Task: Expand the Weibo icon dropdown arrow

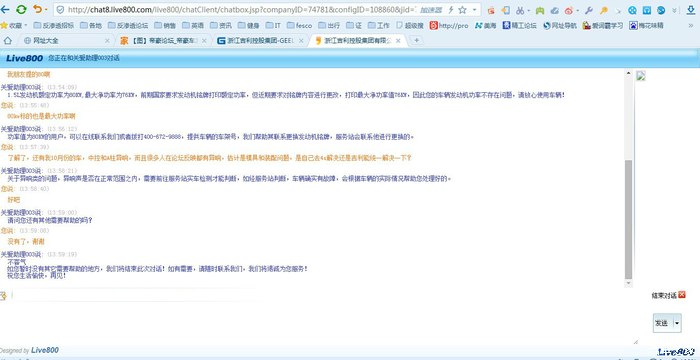Action: click(x=577, y=10)
